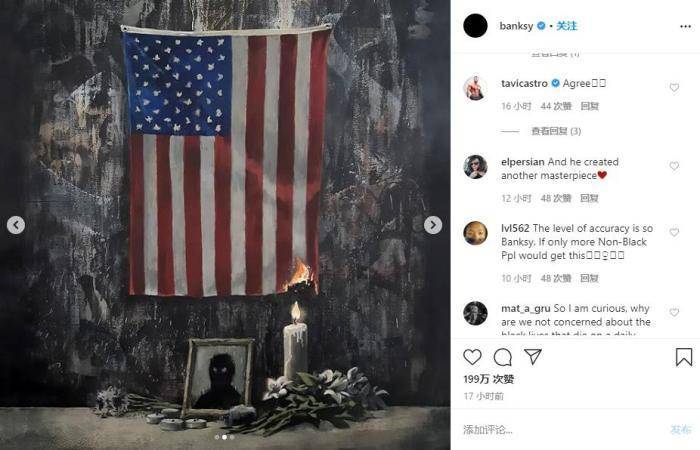This screenshot has height=450, width=700.
Task: Reply to lvl562's comment
Action: click(x=589, y=279)
